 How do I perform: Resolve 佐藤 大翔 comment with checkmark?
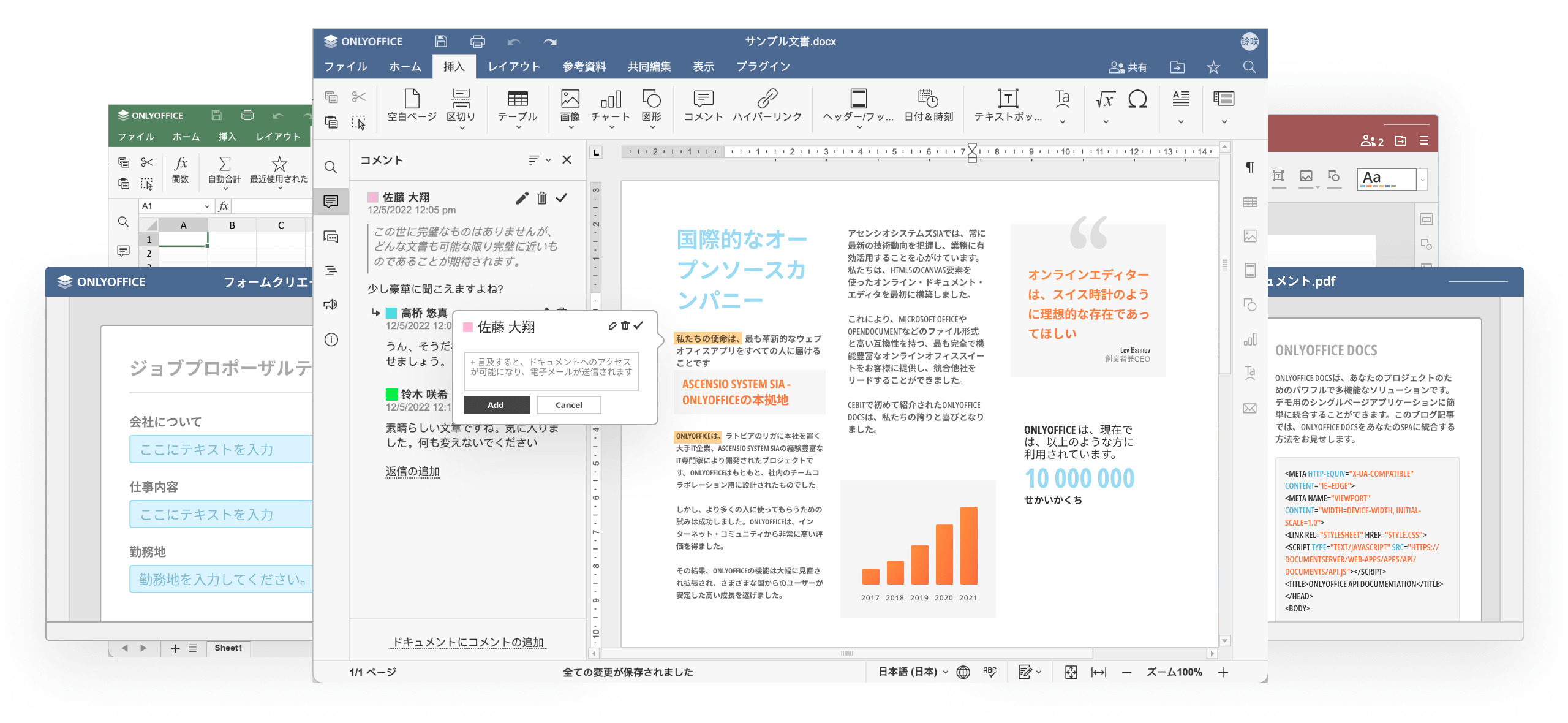[562, 197]
